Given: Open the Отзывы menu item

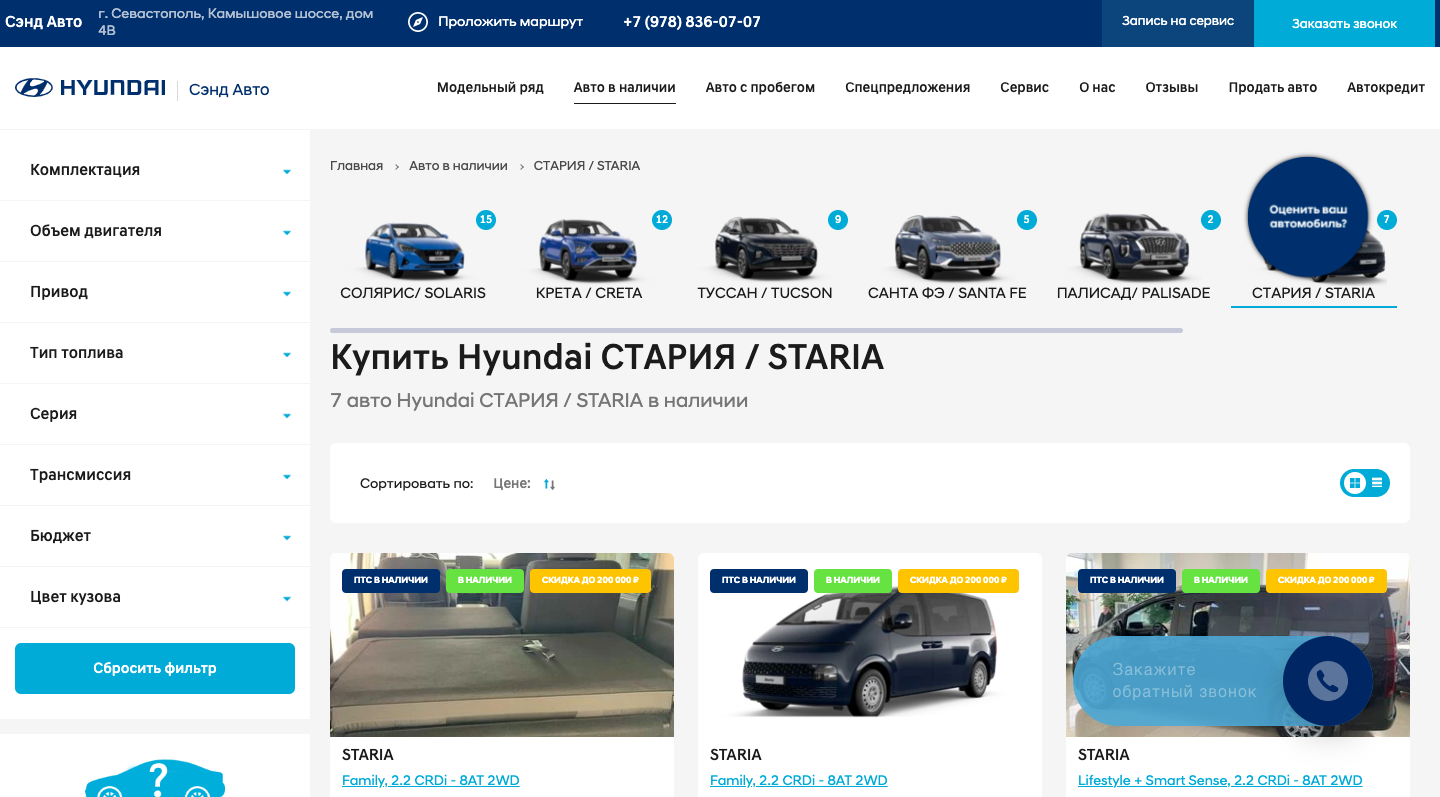Looking at the screenshot, I should coord(1172,88).
